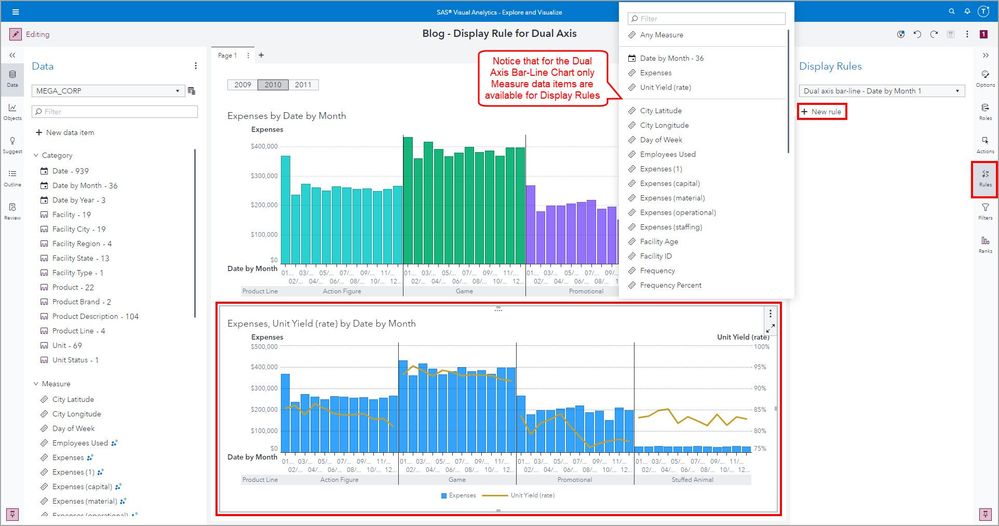Image resolution: width=999 pixels, height=526 pixels.
Task: Click the data source actions icon beside MEGA_CORP
Action: point(191,91)
